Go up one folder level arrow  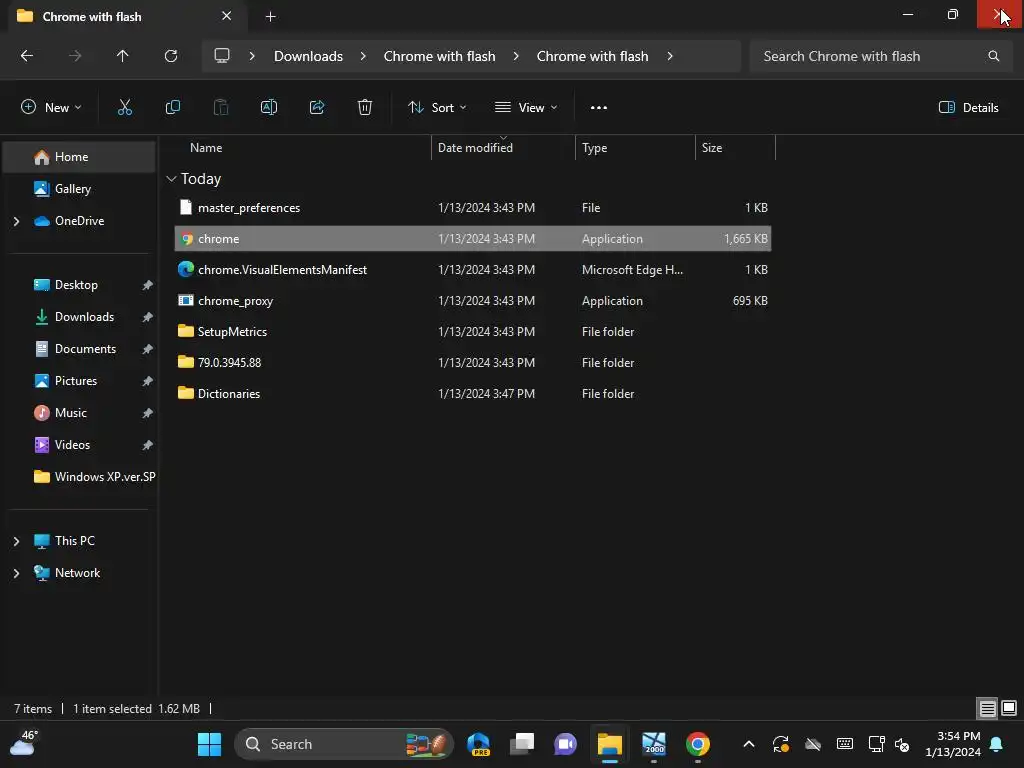[x=122, y=56]
